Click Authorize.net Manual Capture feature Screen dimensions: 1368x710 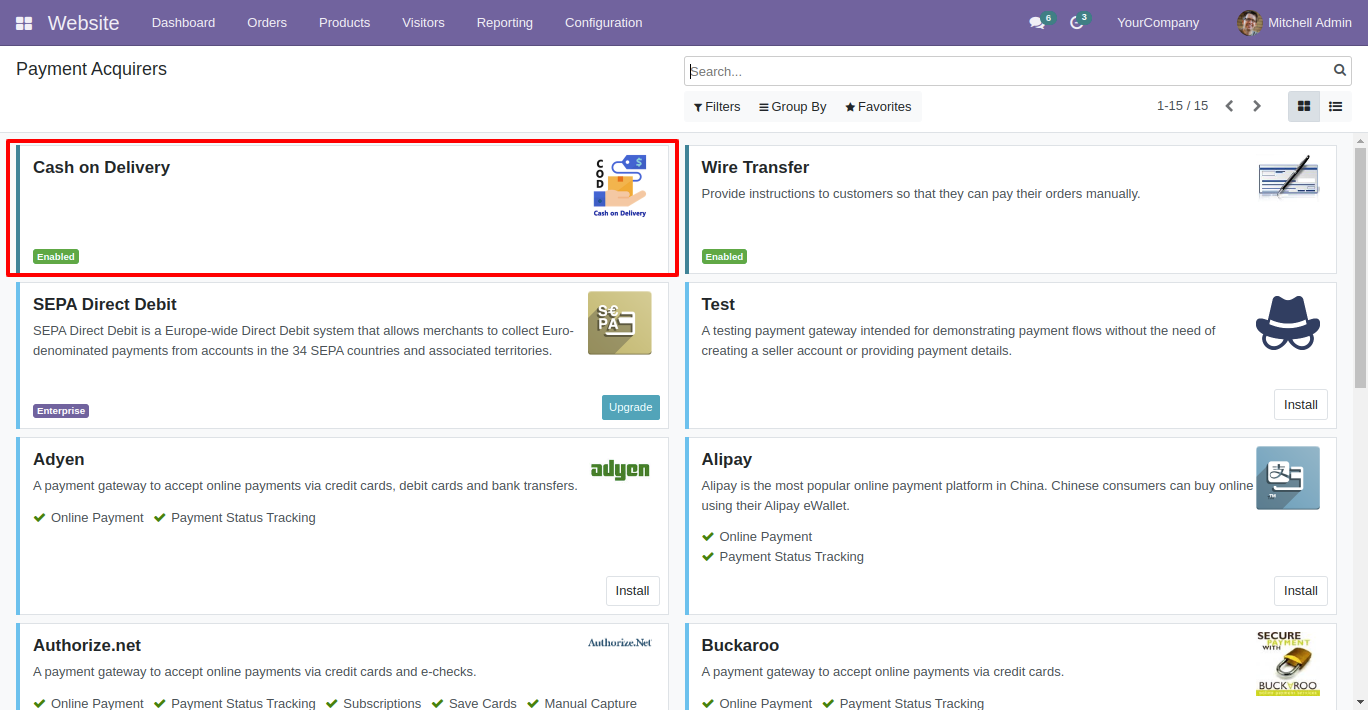tap(581, 704)
